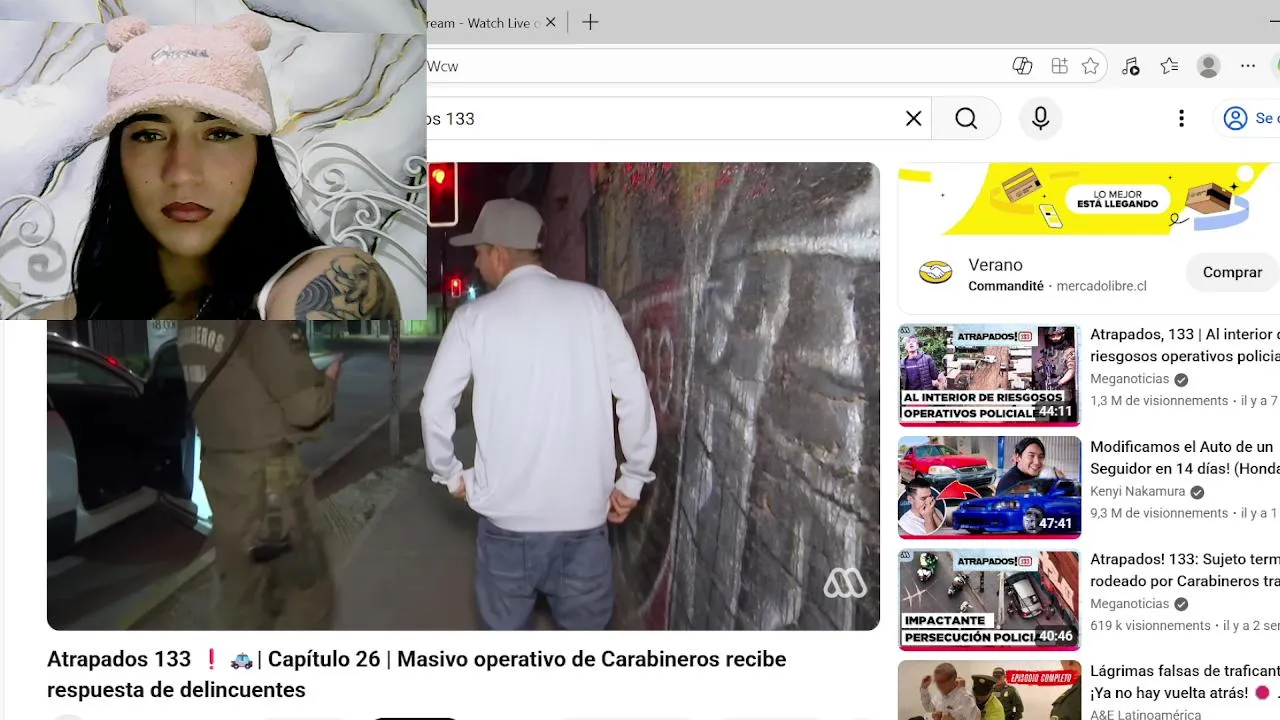
Task: Open the 47:41 Honda car modification thumbnail
Action: (989, 488)
